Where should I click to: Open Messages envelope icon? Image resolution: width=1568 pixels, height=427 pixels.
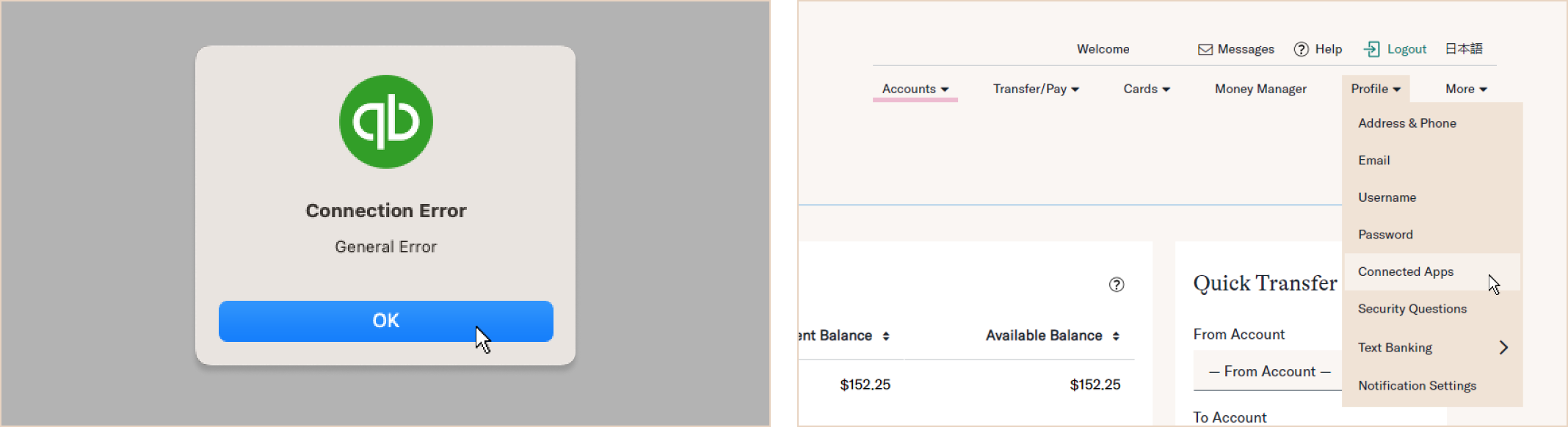pyautogui.click(x=1205, y=49)
